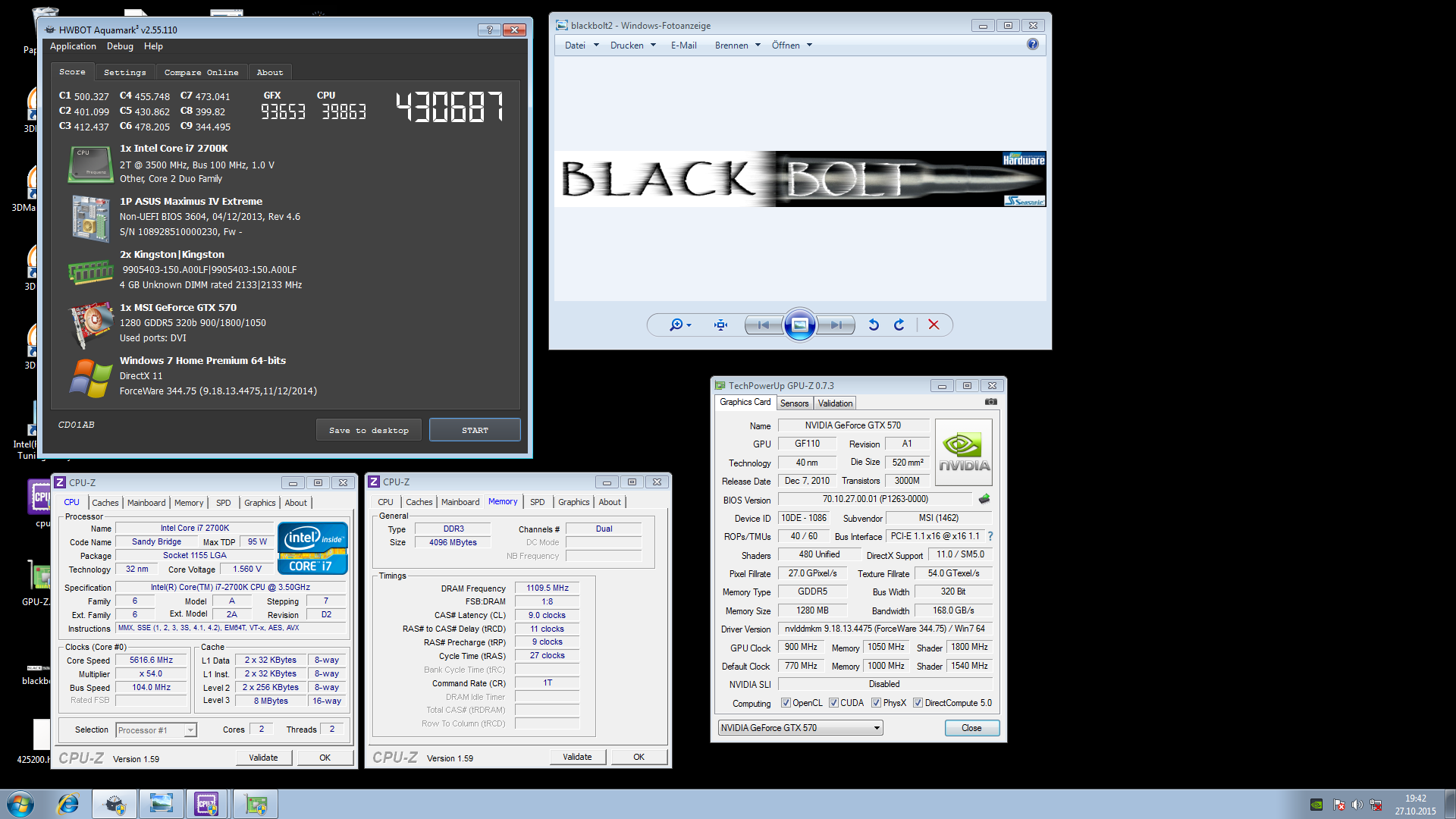Image resolution: width=1456 pixels, height=819 pixels.
Task: Toggle the OpenCL checkbox in GPU-Z
Action: tap(786, 703)
